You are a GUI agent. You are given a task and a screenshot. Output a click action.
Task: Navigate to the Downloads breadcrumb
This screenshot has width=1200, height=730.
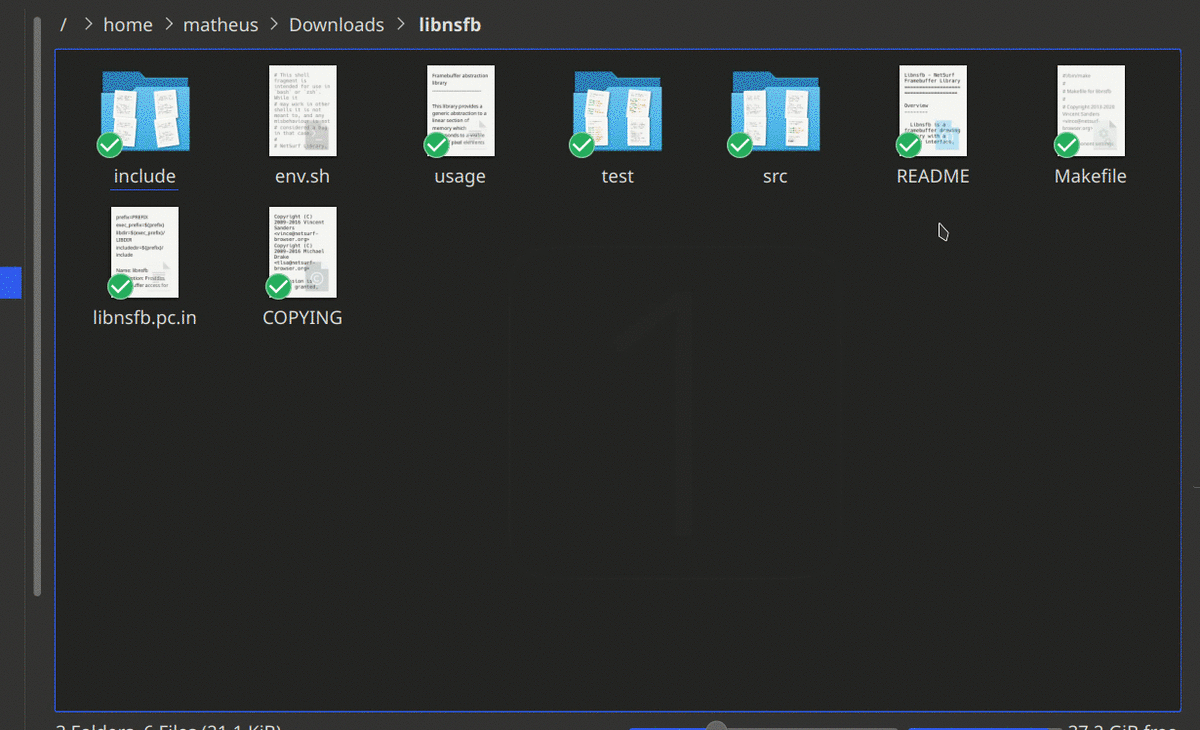click(336, 24)
